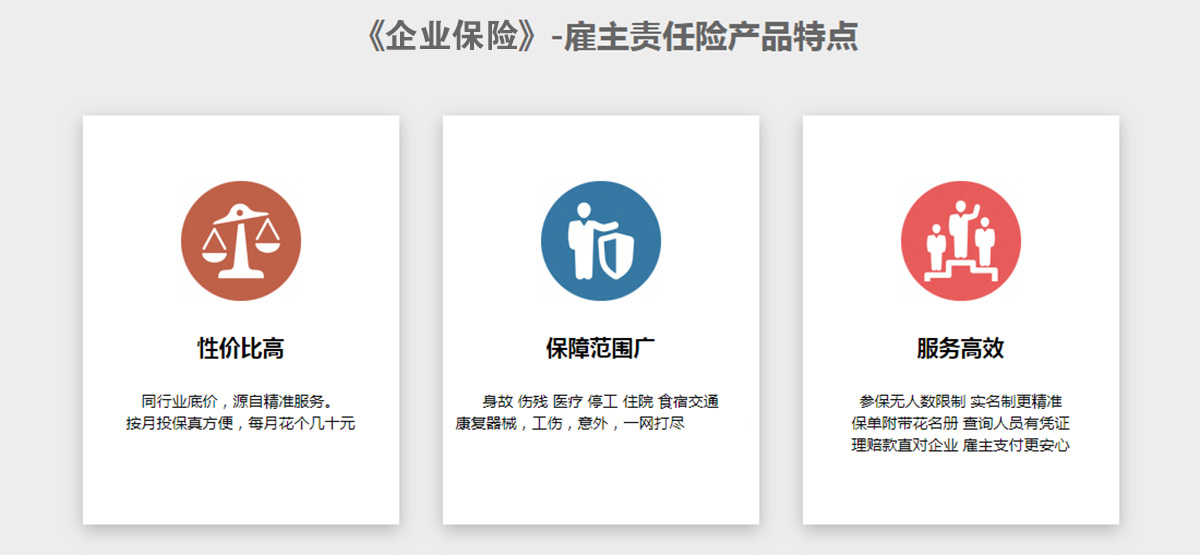Select the 保单附带花名册 text line

point(904,423)
